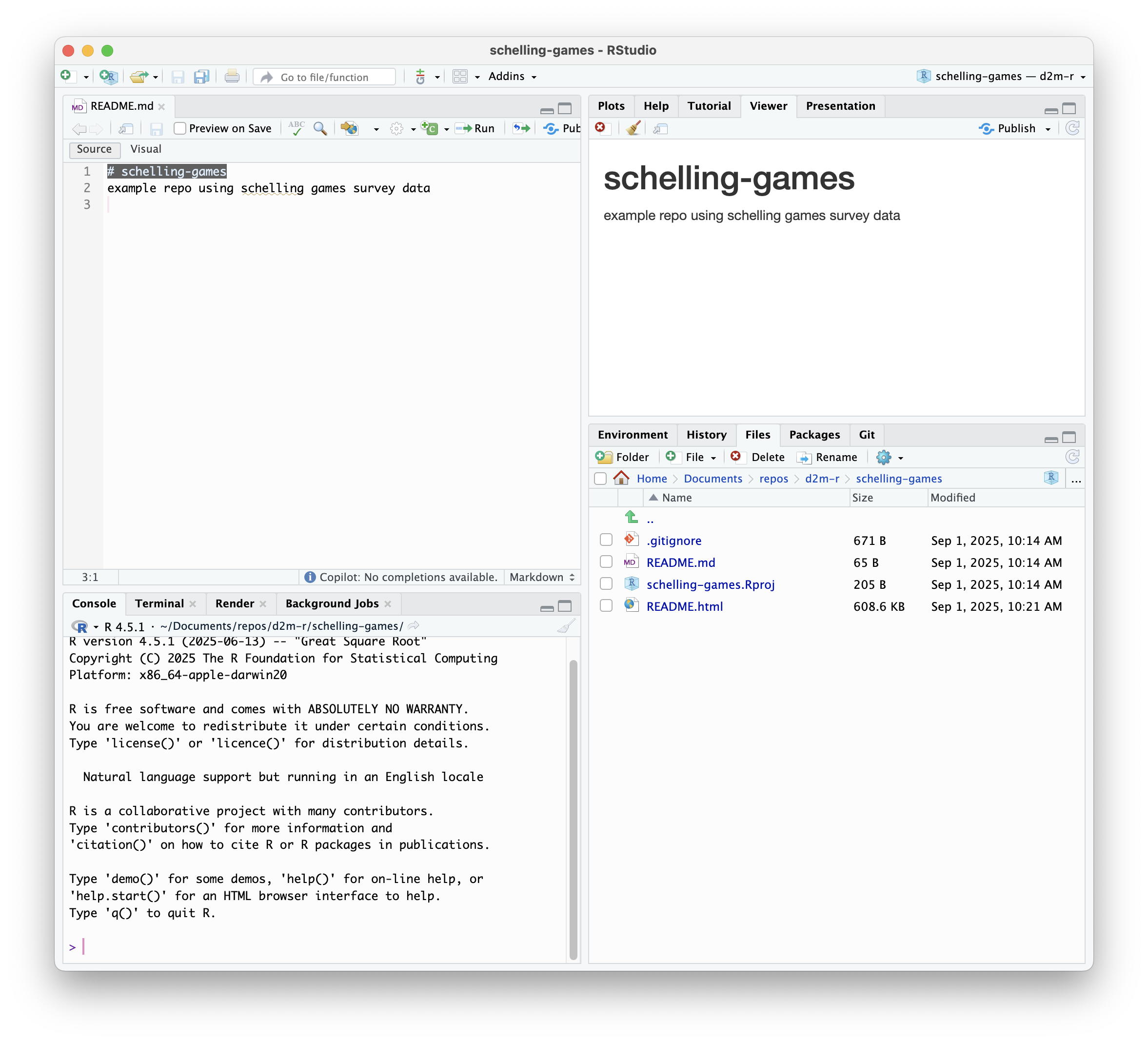Screen dimensions: 1148x1043
Task: Open README.html from the file list
Action: pos(685,606)
